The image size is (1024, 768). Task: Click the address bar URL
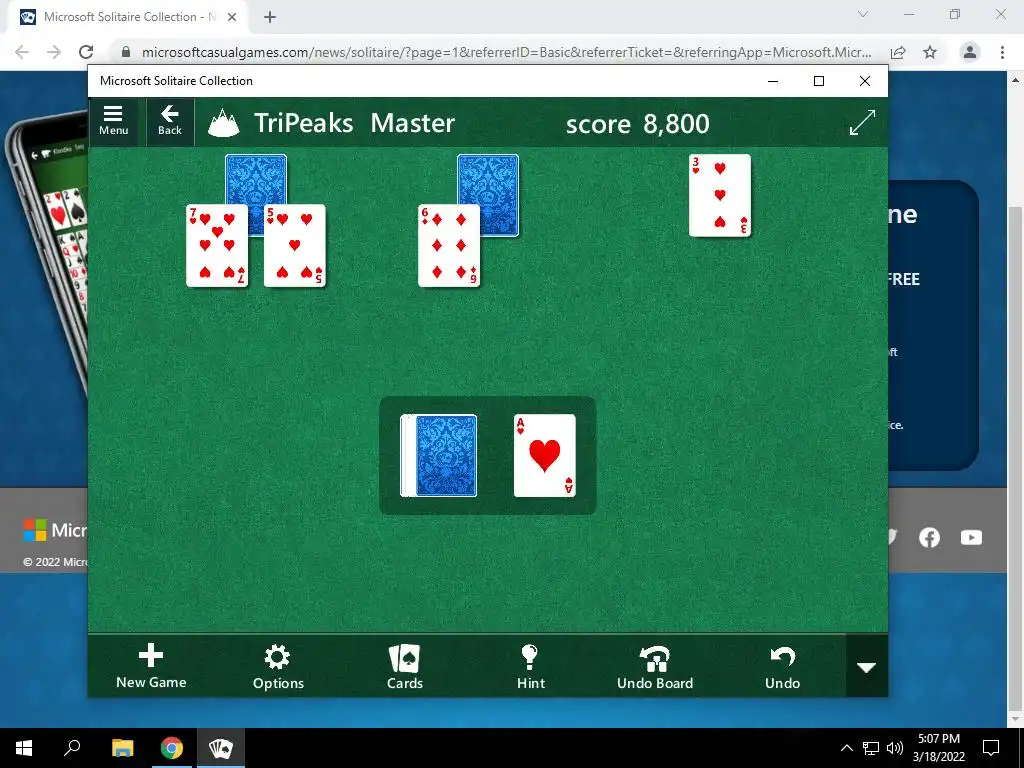(506, 52)
